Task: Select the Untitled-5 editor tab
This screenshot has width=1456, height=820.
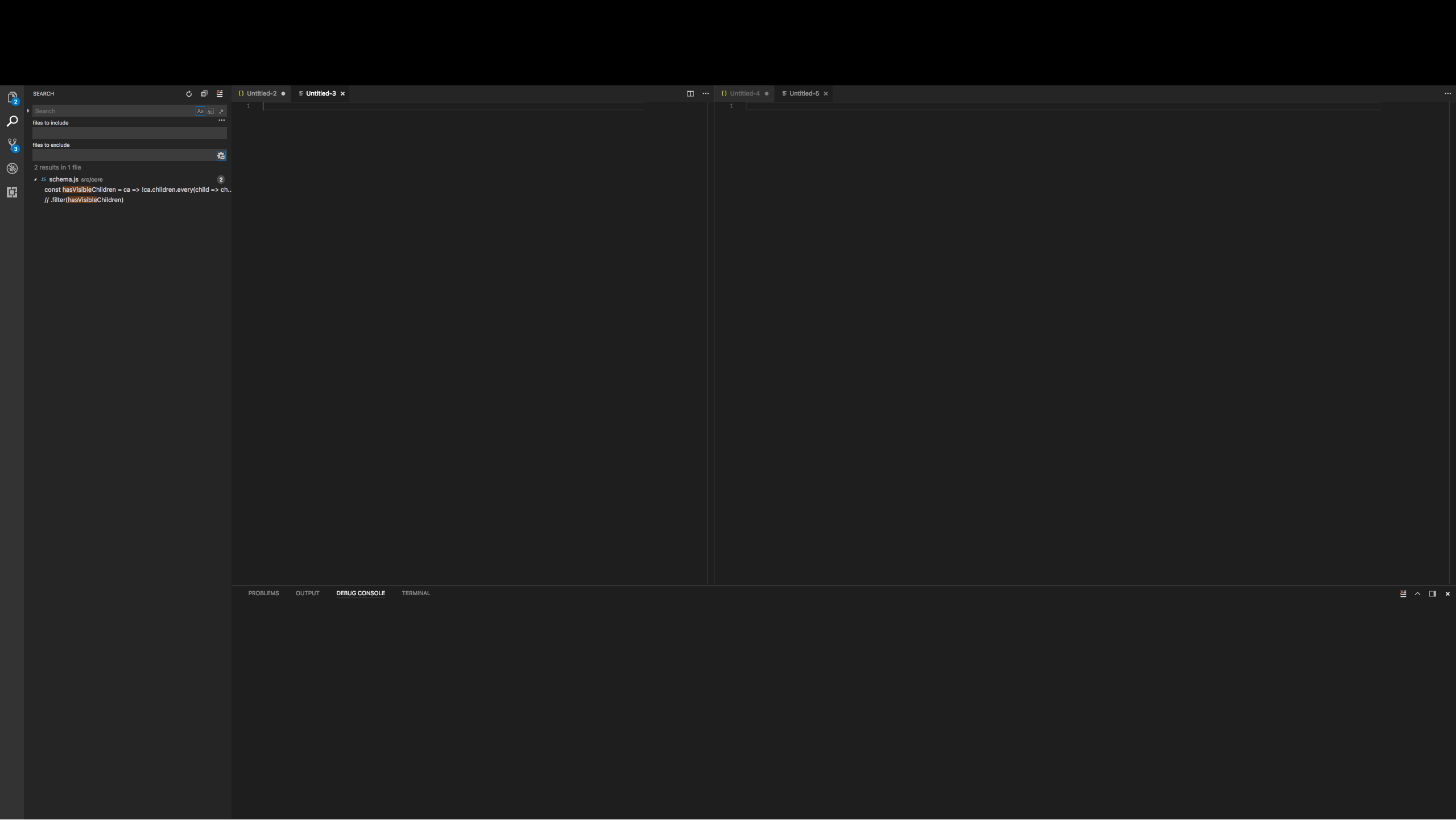Action: (804, 93)
